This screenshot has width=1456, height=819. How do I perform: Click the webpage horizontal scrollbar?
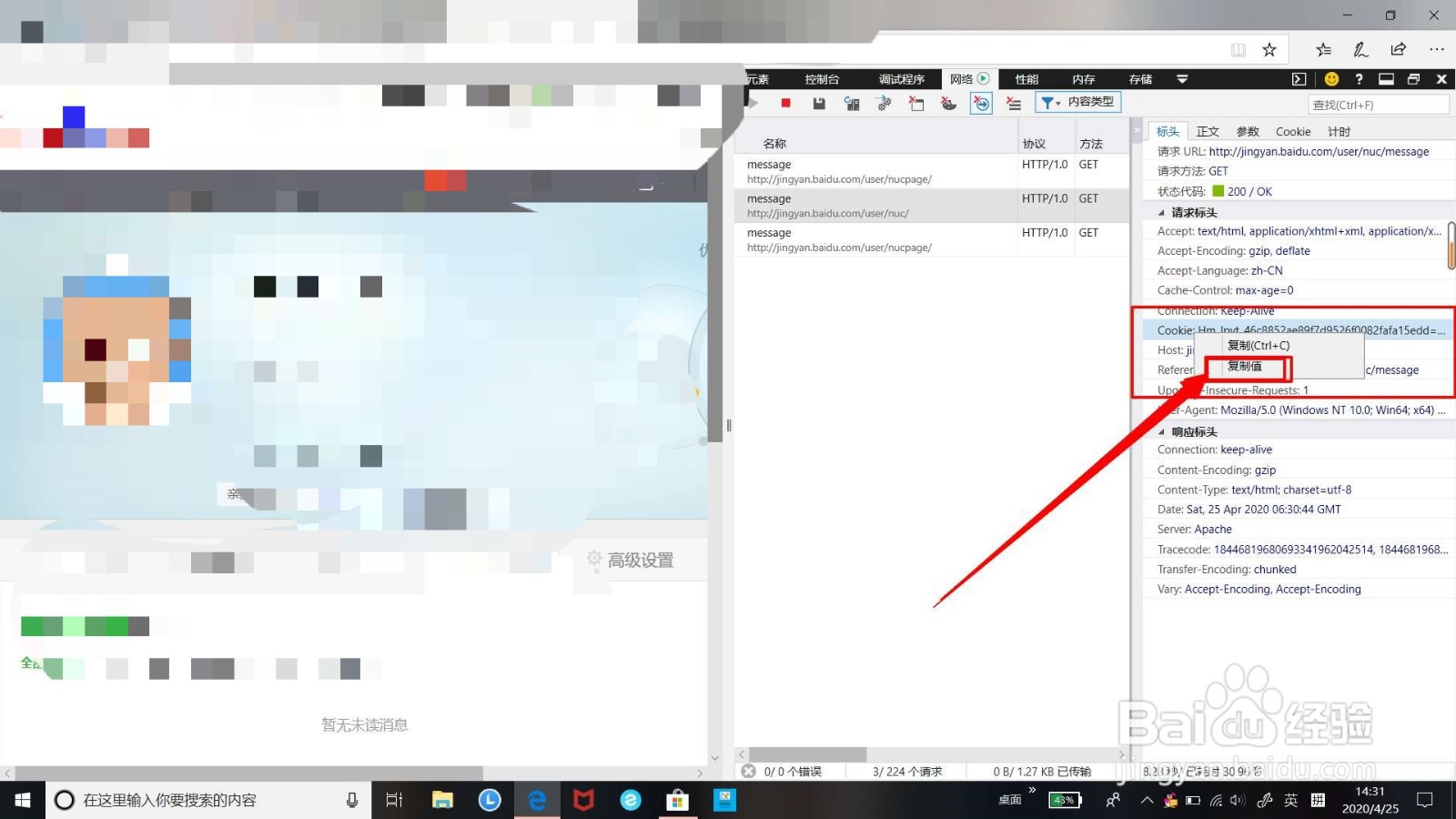click(248, 773)
